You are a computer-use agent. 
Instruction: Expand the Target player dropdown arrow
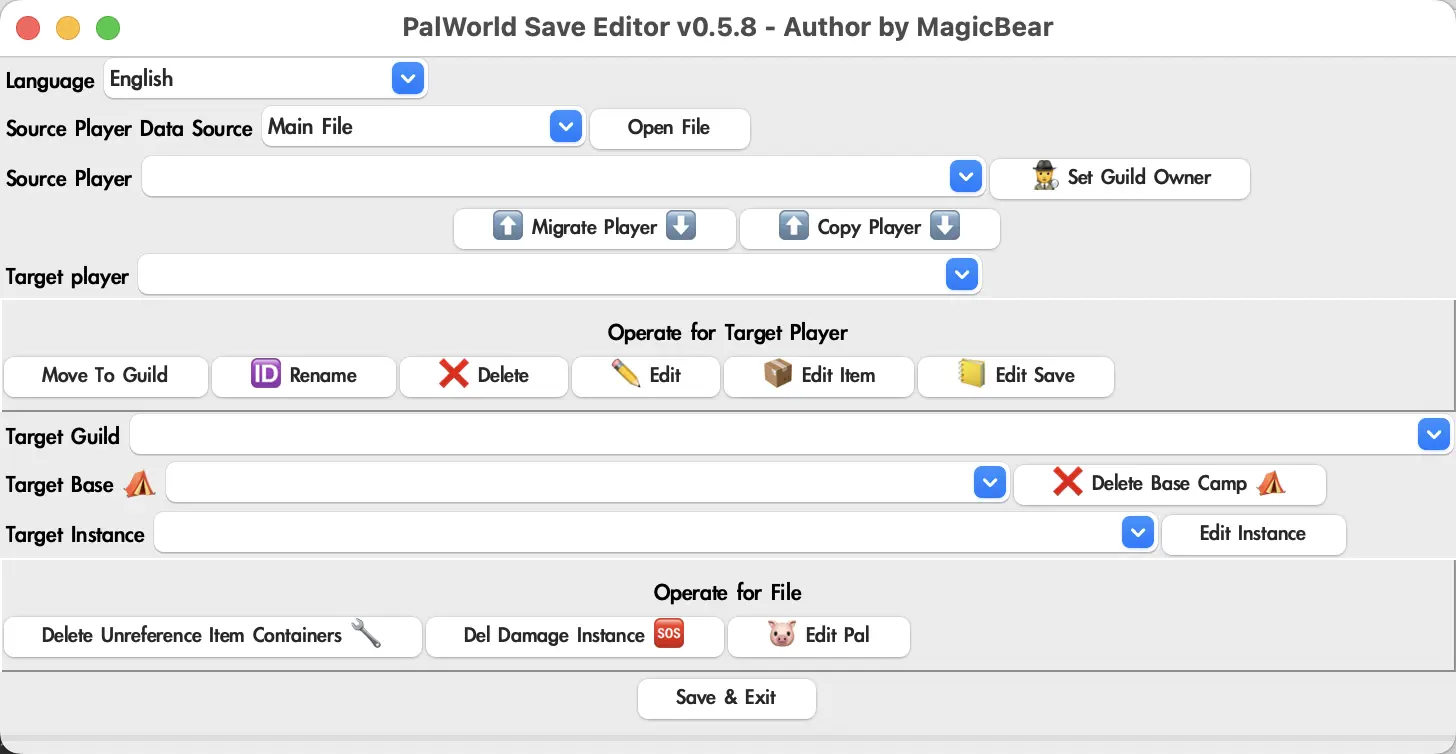pos(961,274)
